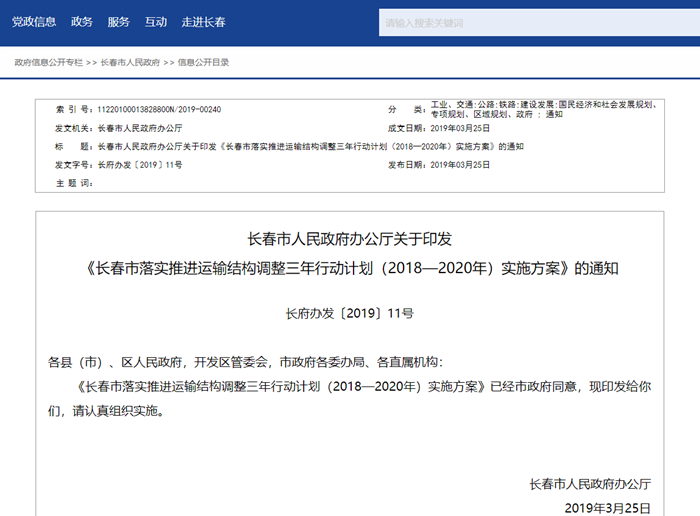700x516 pixels.
Task: Open the 党政信息 navigation menu
Action: (x=34, y=21)
